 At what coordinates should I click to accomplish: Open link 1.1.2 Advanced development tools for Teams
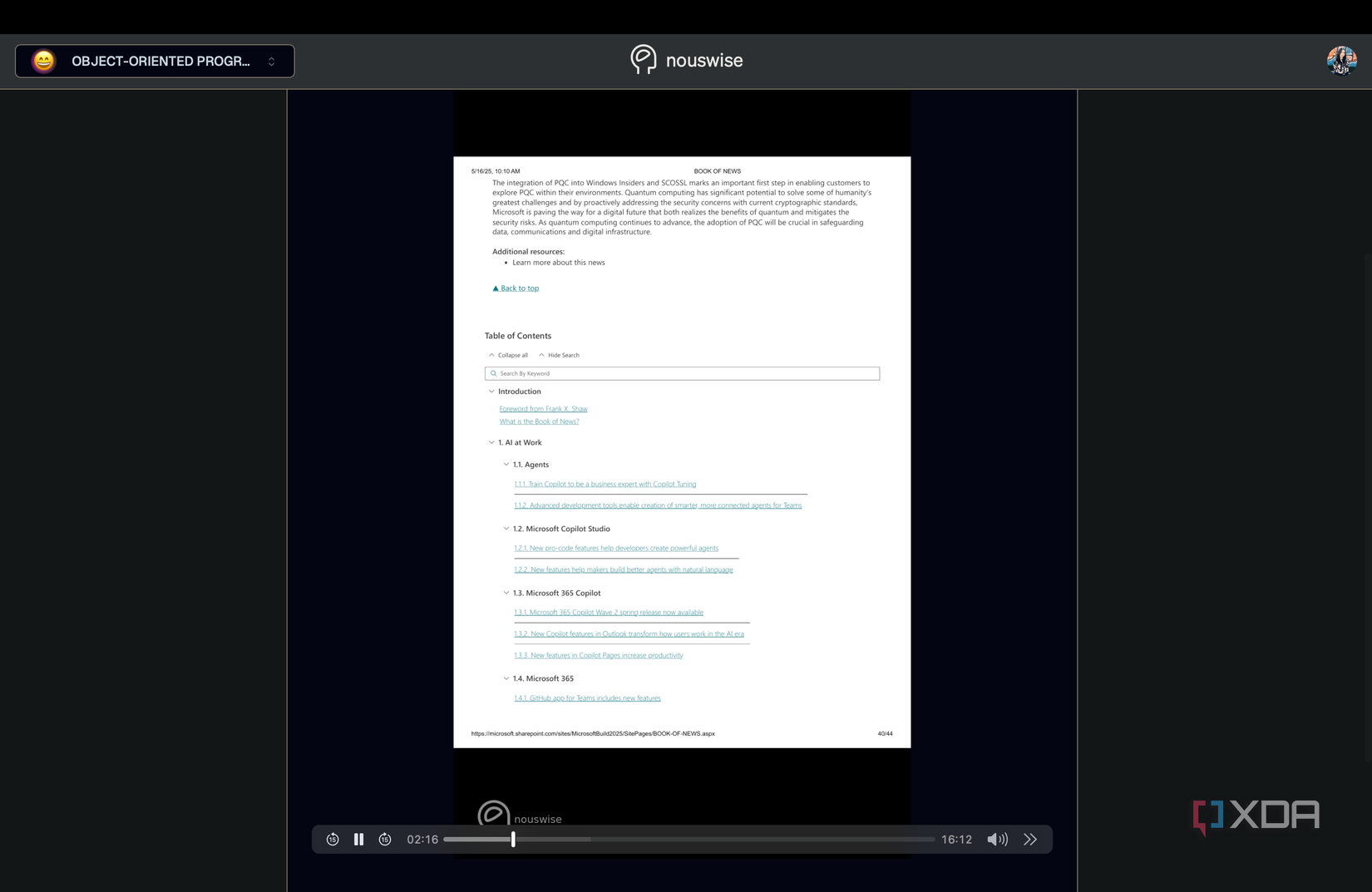click(658, 505)
